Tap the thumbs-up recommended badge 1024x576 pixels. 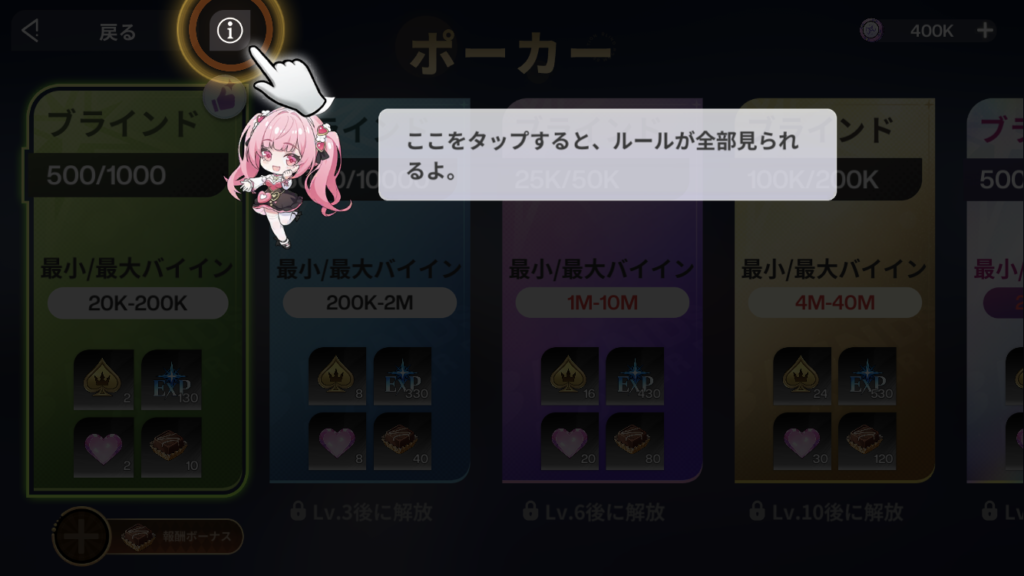click(x=224, y=99)
